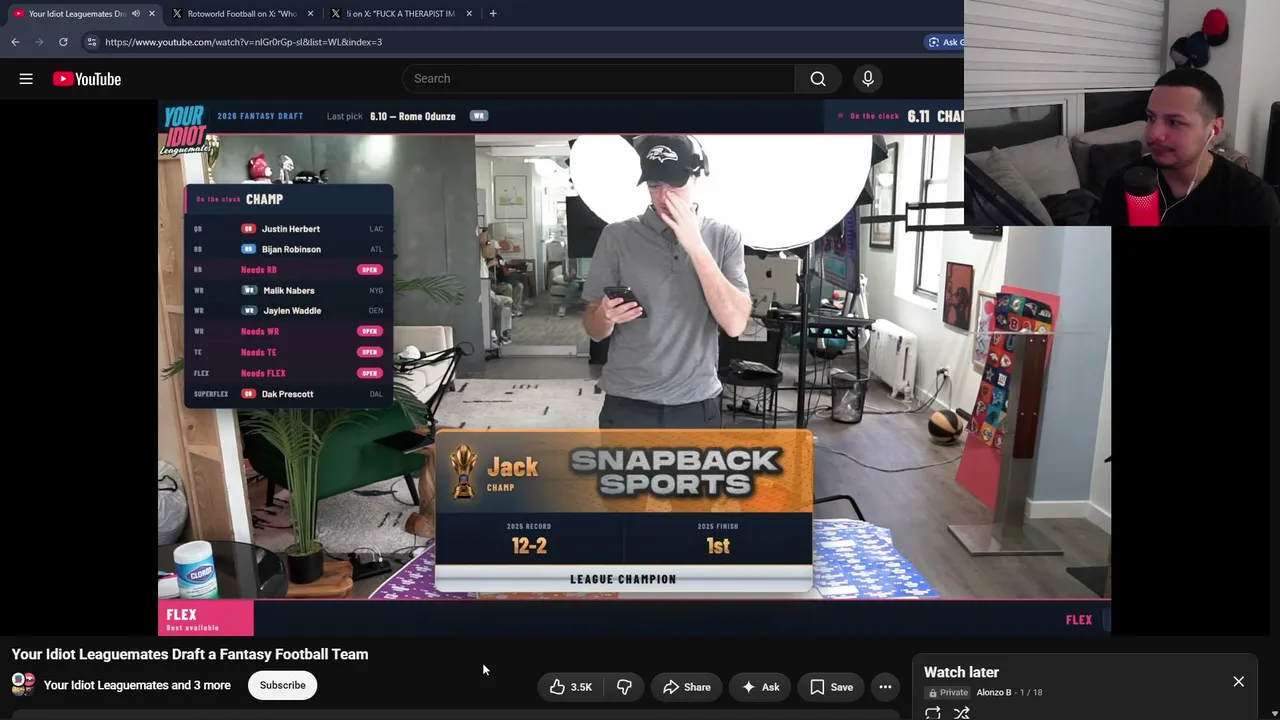Image resolution: width=1280 pixels, height=720 pixels.
Task: Click the Ask button in browser toolbar
Action: [944, 42]
